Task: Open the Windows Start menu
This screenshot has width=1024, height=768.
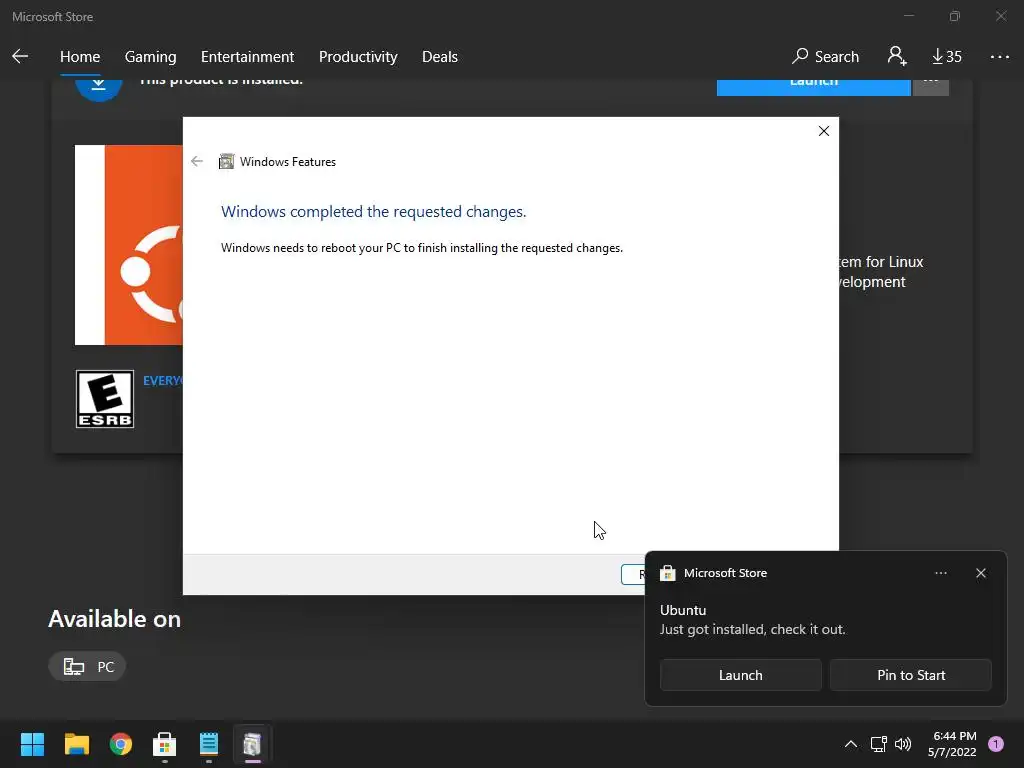Action: [32, 744]
